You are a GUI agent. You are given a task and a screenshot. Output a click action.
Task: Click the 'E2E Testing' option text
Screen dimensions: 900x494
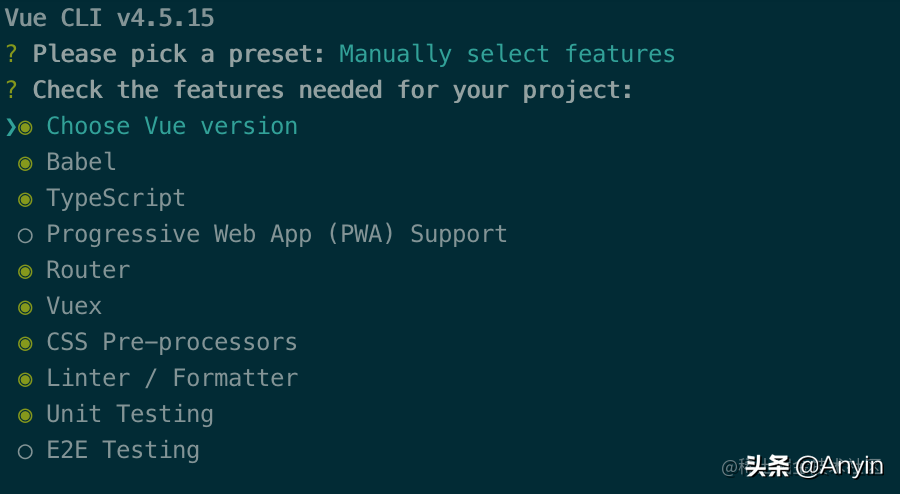pyautogui.click(x=123, y=450)
